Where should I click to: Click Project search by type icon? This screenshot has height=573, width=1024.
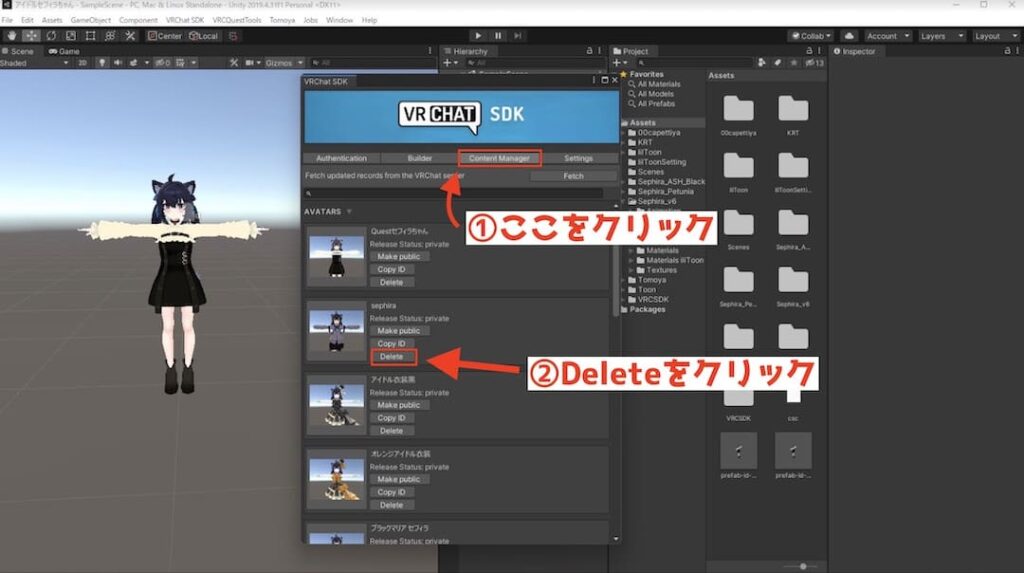click(761, 63)
